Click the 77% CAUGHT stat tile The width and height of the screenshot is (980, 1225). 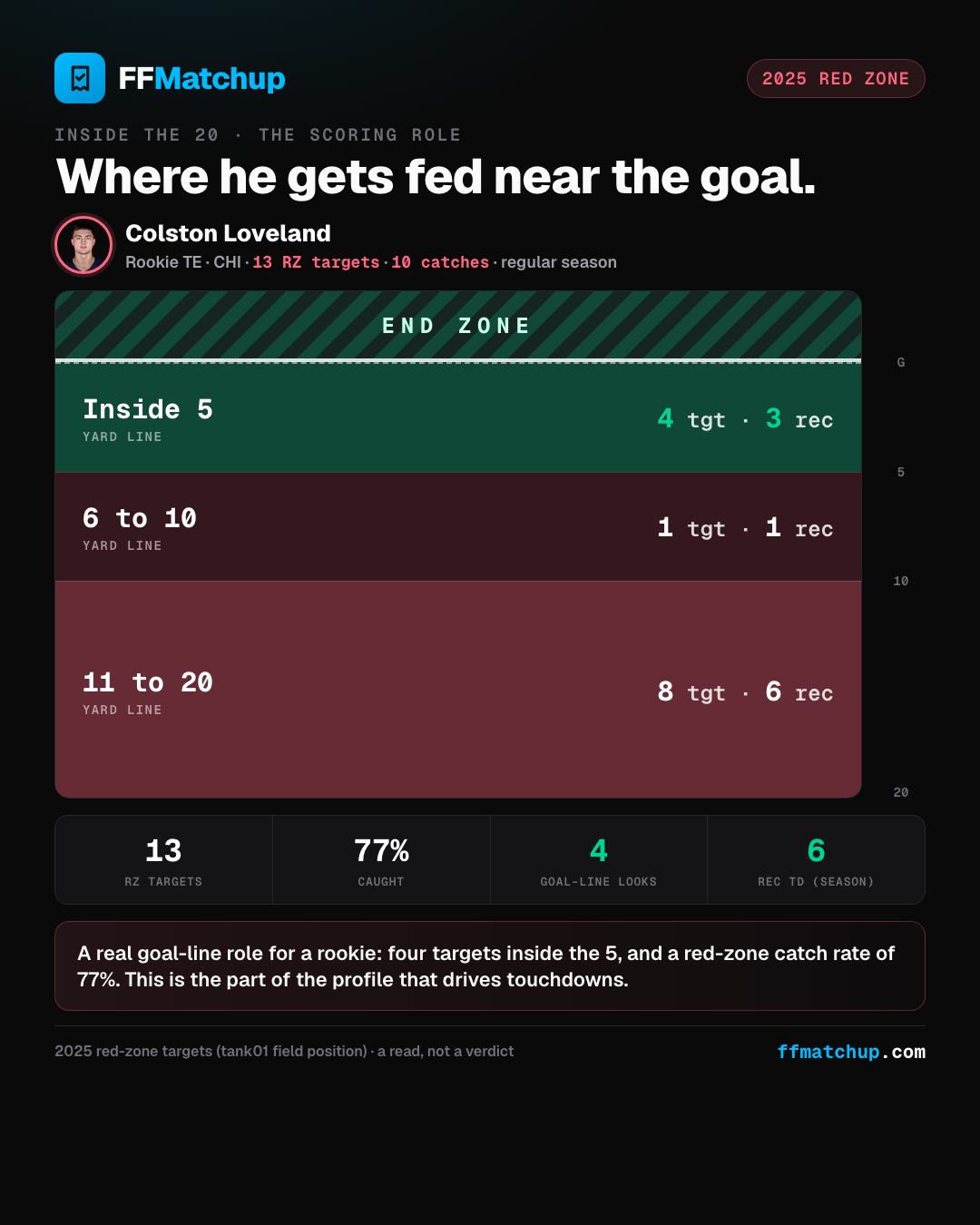pyautogui.click(x=381, y=860)
